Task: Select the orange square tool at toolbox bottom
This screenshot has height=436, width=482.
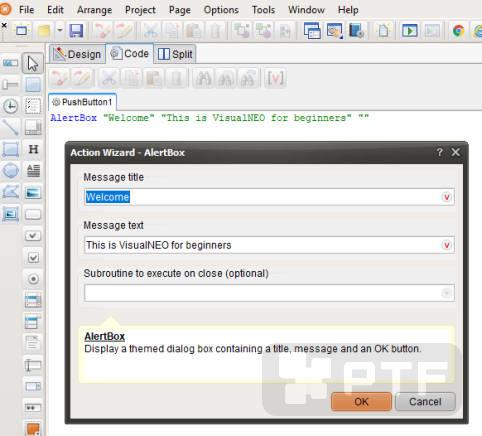Action: 33,428
